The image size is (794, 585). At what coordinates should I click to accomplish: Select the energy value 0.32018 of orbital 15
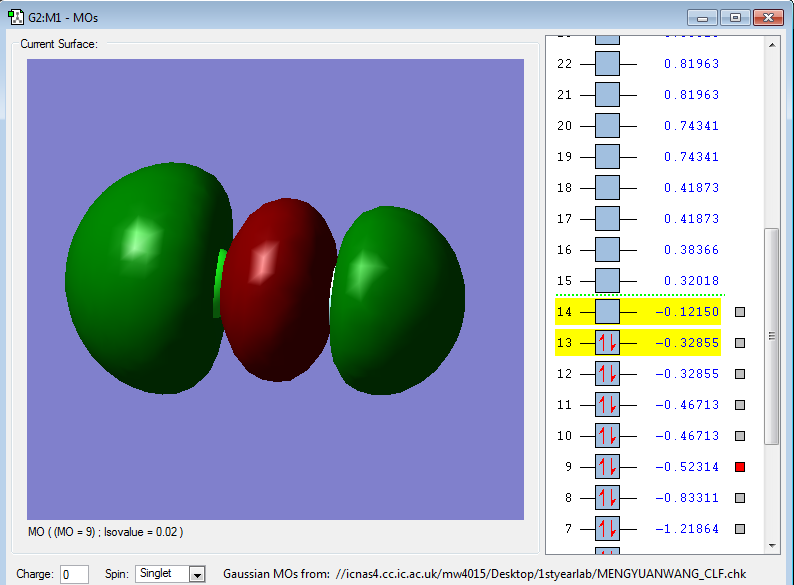[690, 281]
